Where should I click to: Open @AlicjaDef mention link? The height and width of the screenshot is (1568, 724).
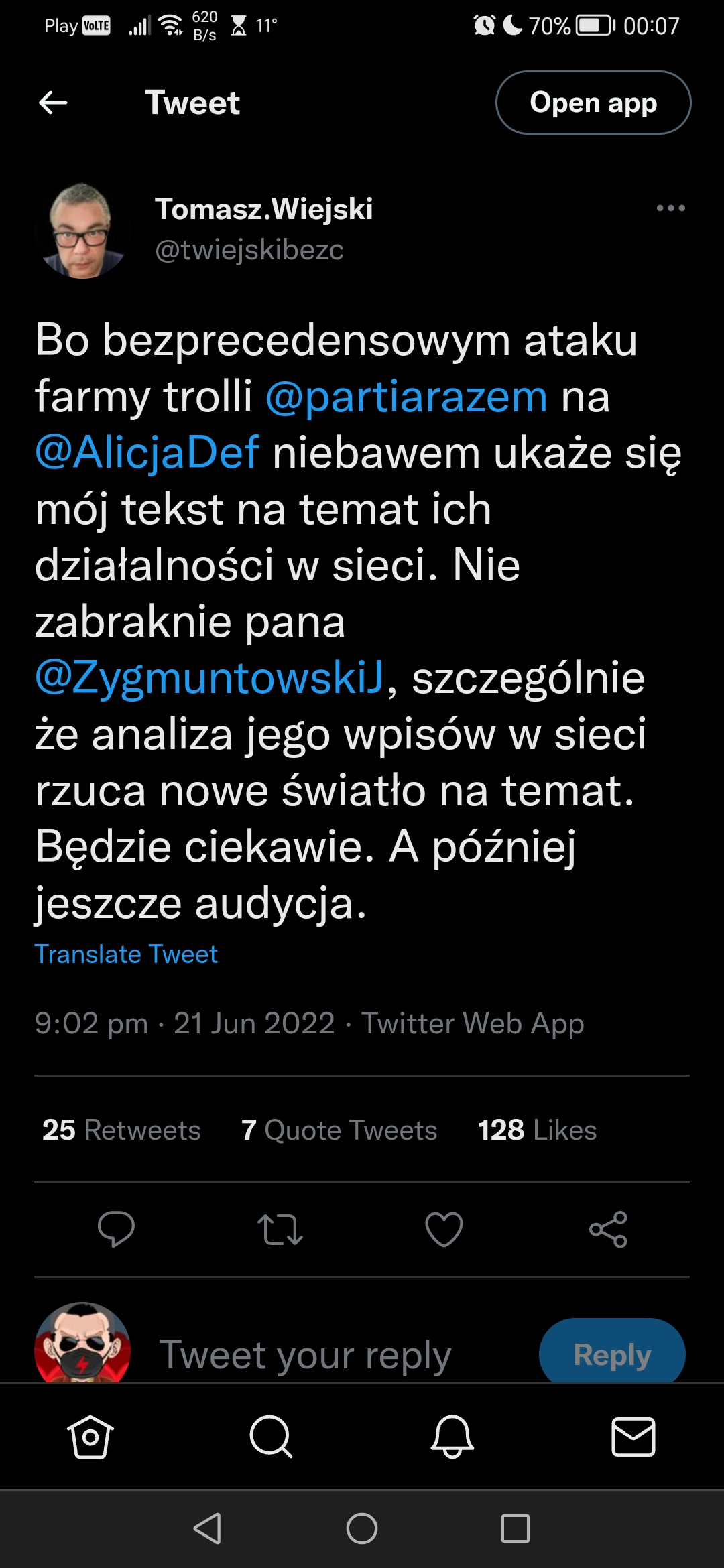tap(147, 453)
